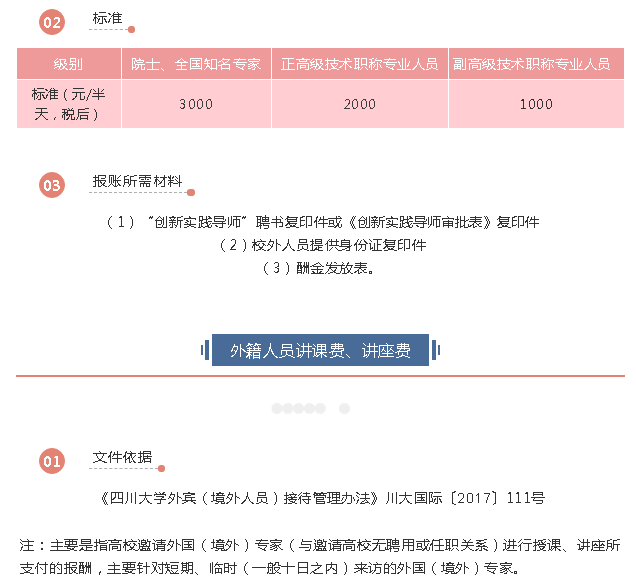This screenshot has width=636, height=586.
Task: Click the 级别 table header cell
Action: click(x=69, y=64)
